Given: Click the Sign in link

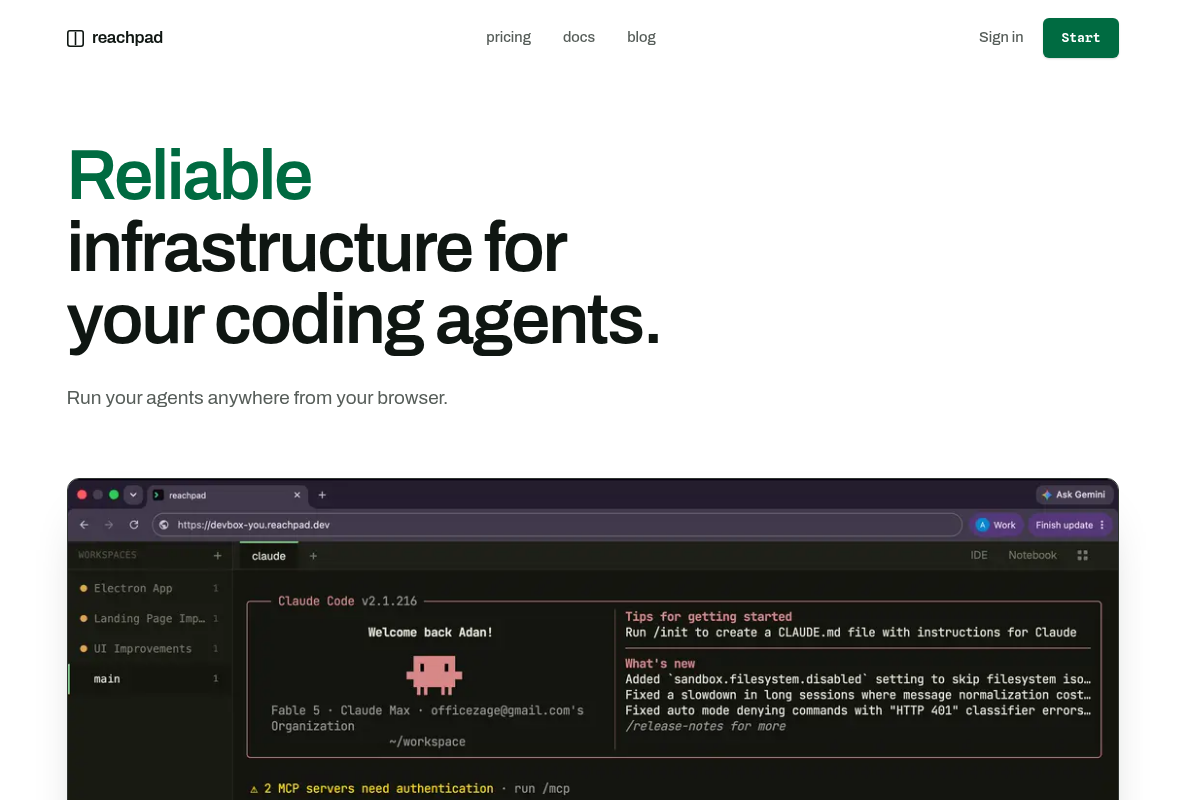Looking at the screenshot, I should point(1001,37).
